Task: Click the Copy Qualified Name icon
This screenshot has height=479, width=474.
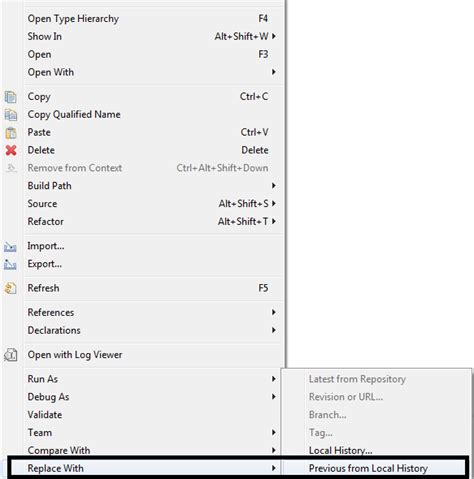Action: pyautogui.click(x=11, y=115)
